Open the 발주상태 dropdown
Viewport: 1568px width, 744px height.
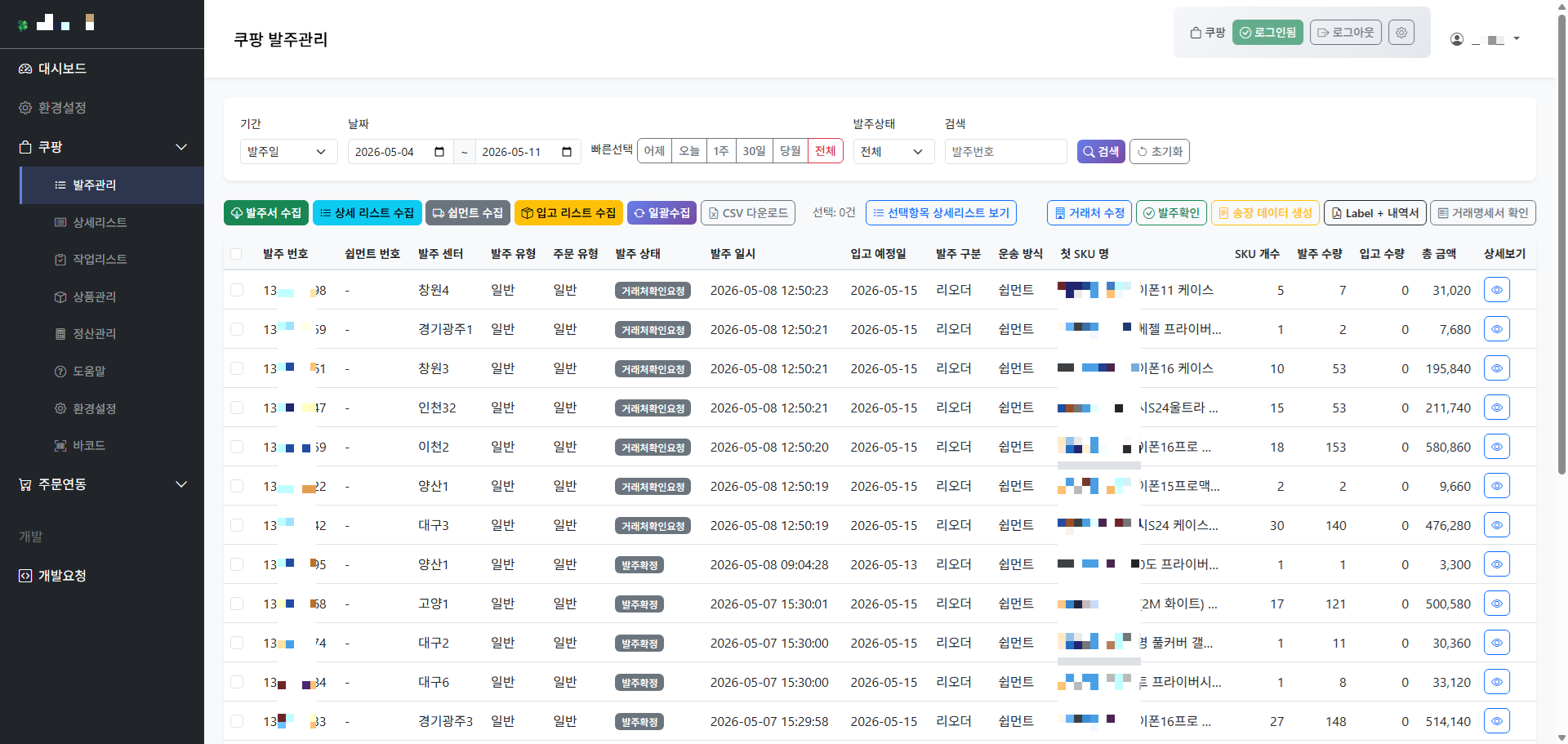[893, 152]
